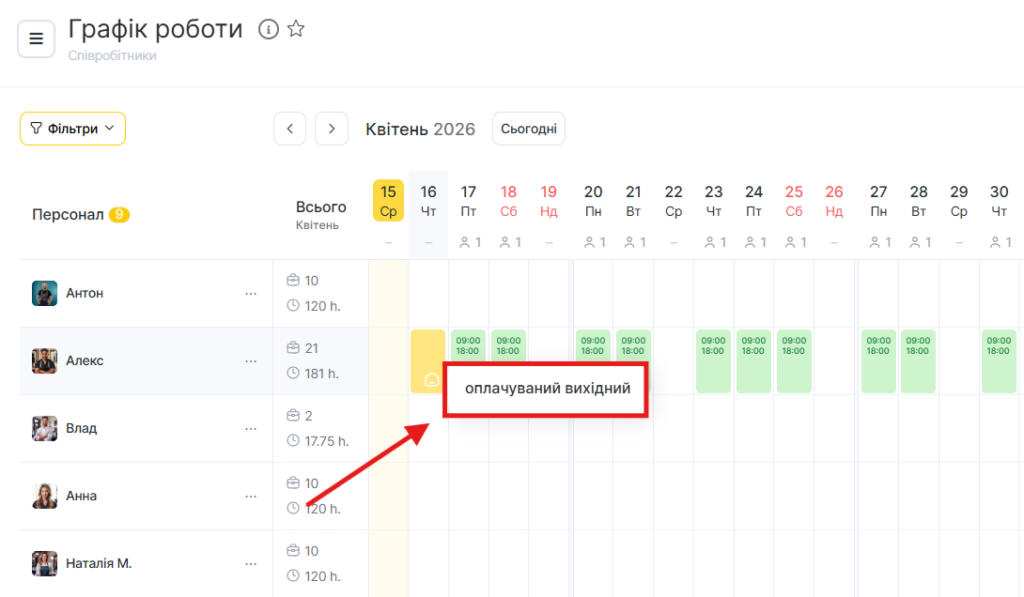Select the yellow paid day-off cell

tap(428, 360)
